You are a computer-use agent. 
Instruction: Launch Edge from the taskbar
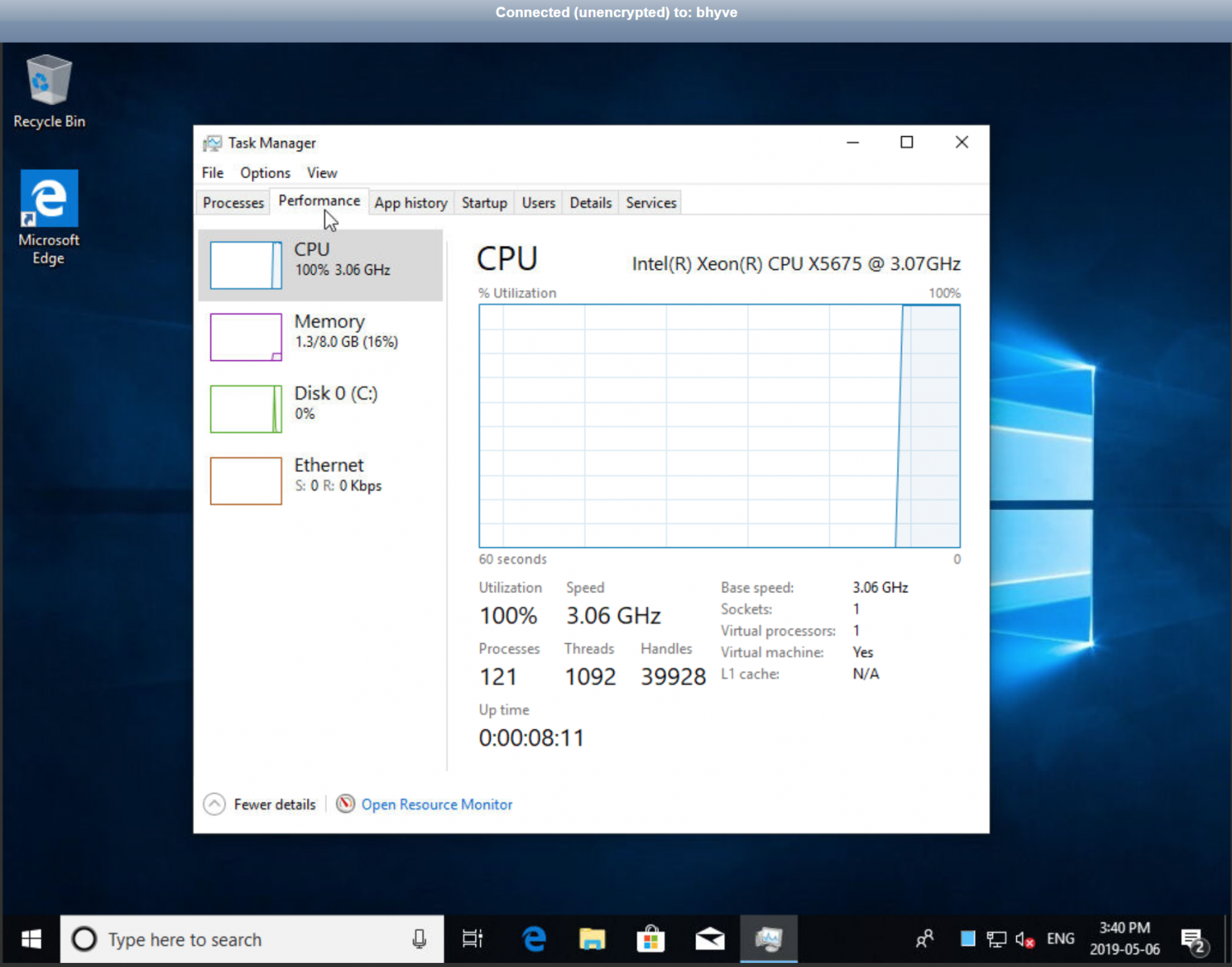(533, 939)
